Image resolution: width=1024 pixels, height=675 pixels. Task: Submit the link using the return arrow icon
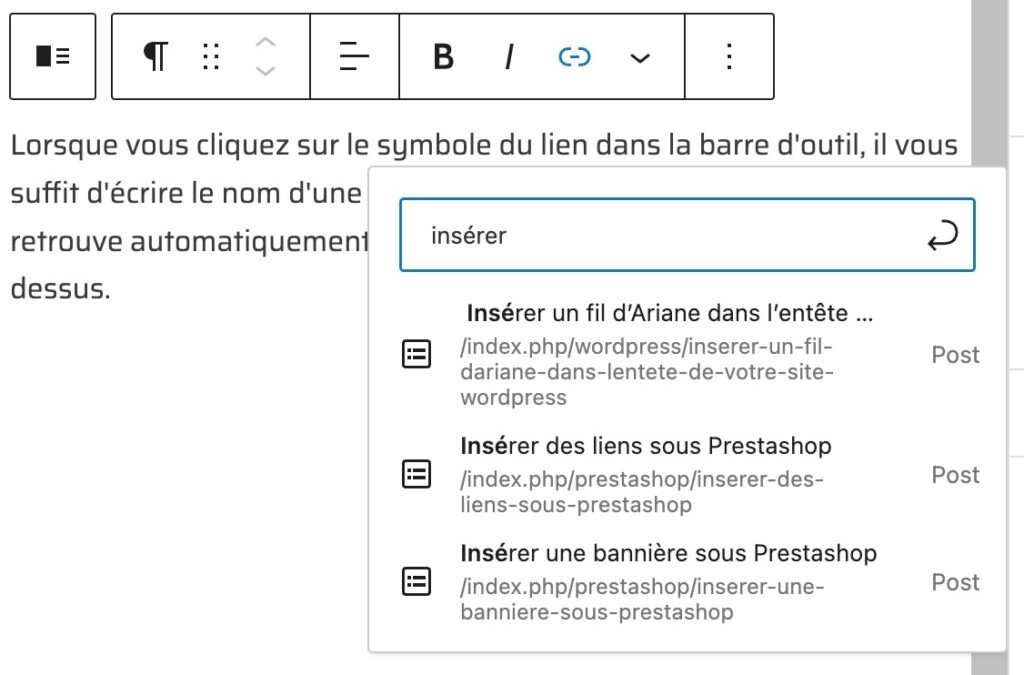(943, 236)
